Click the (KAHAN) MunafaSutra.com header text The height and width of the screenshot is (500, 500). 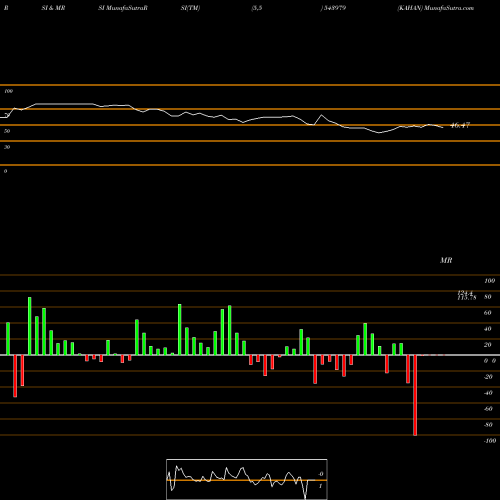coord(435,8)
